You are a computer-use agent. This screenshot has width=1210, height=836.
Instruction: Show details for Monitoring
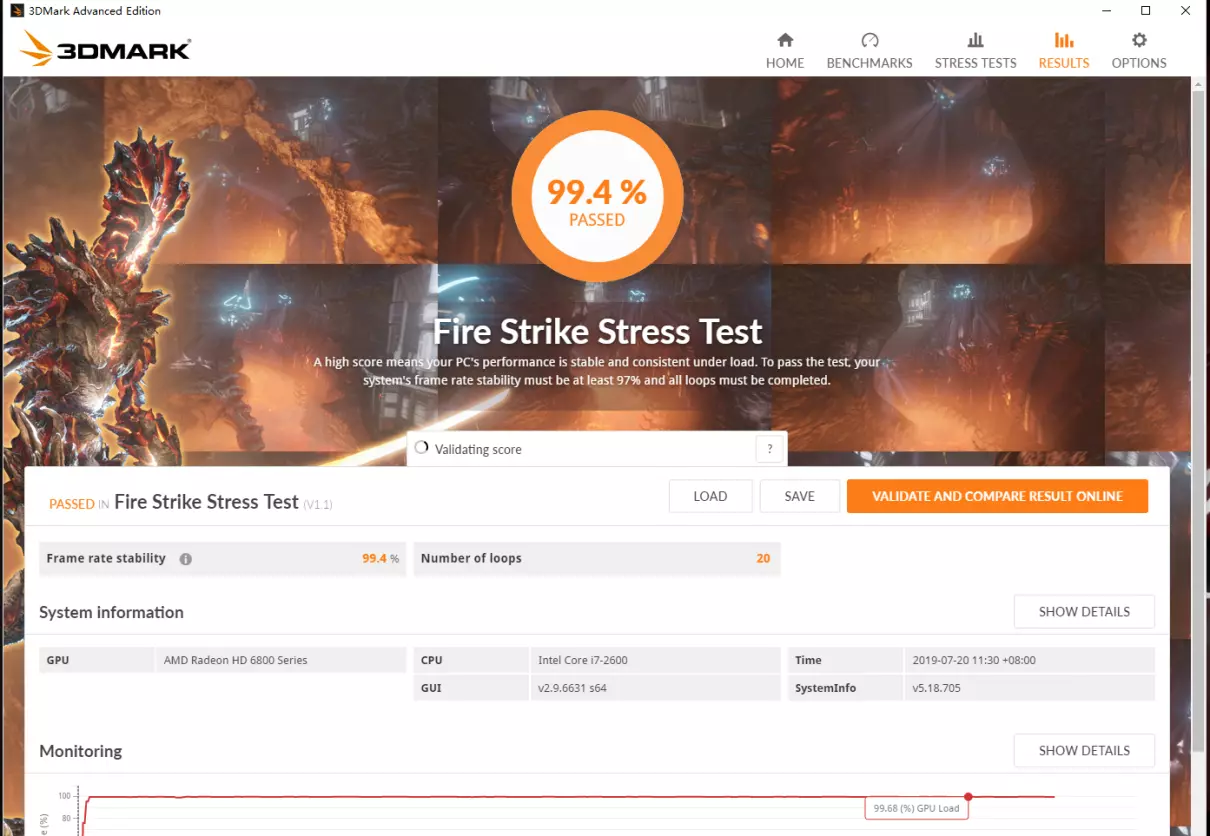point(1084,750)
